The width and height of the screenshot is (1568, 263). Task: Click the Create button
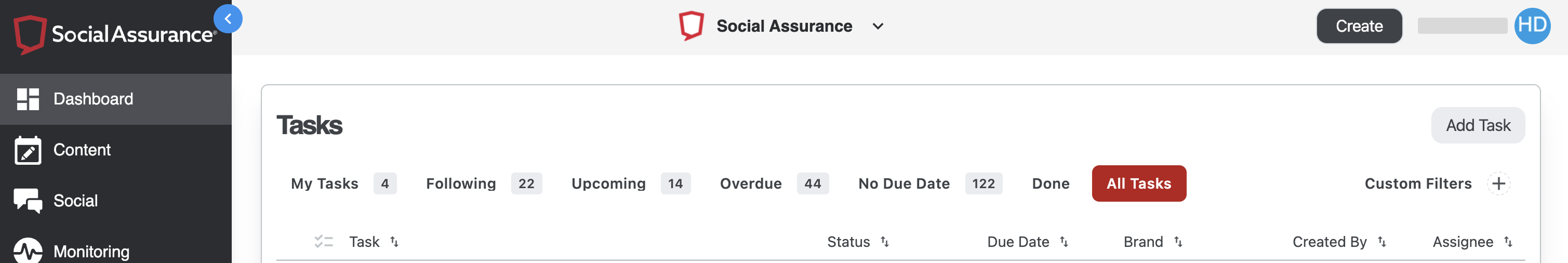tap(1359, 26)
